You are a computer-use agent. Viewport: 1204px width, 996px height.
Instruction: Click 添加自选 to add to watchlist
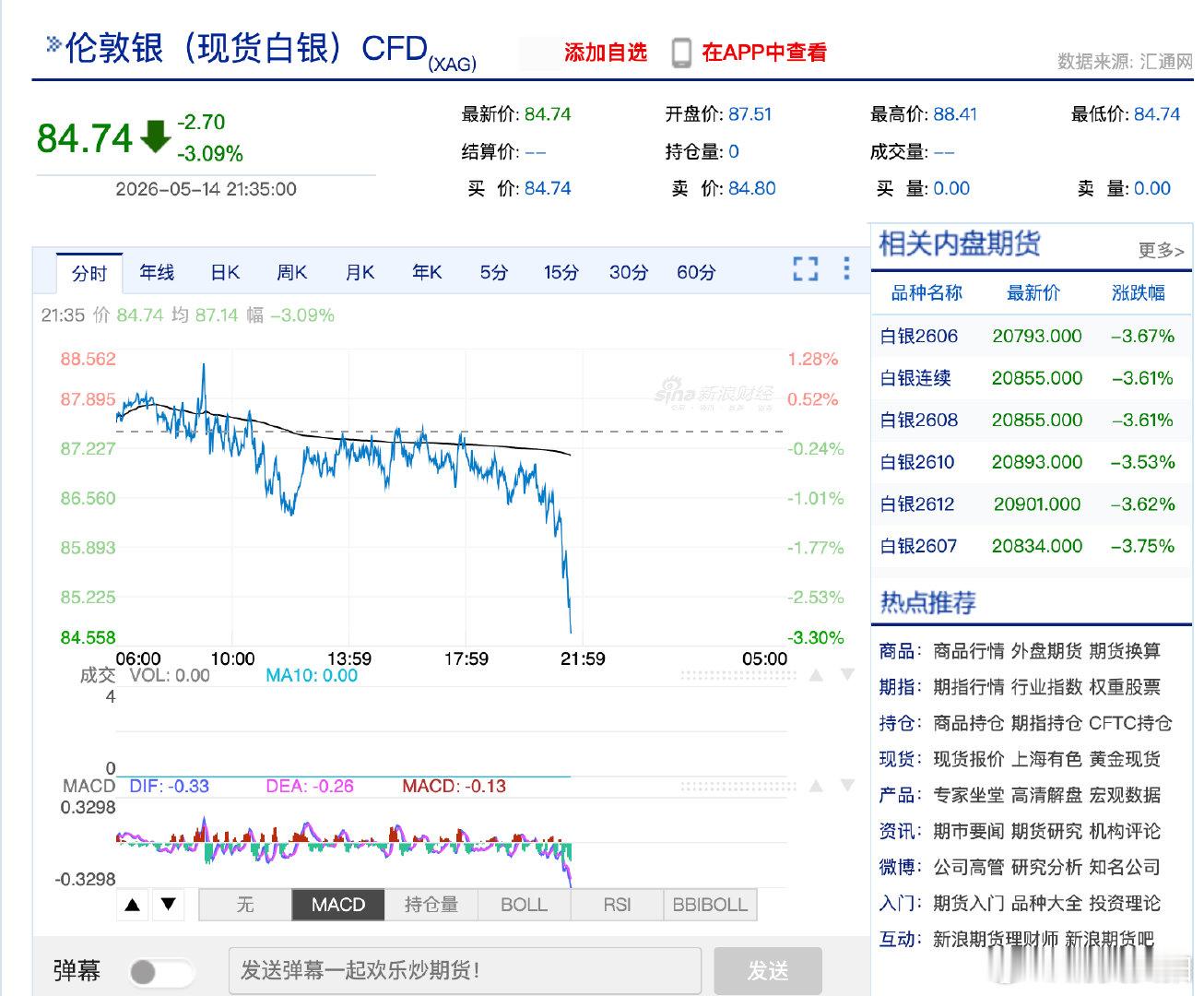[x=606, y=53]
